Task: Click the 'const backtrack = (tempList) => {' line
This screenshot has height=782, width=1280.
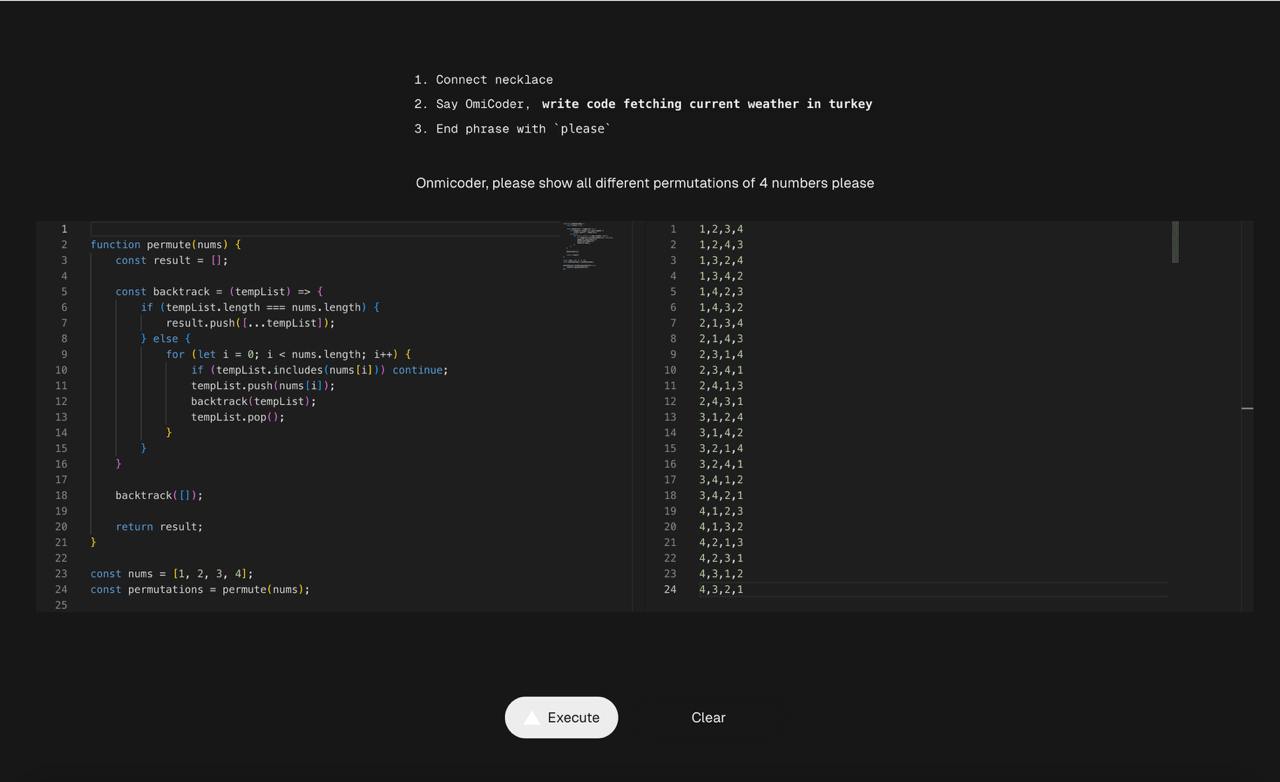Action: pyautogui.click(x=219, y=291)
